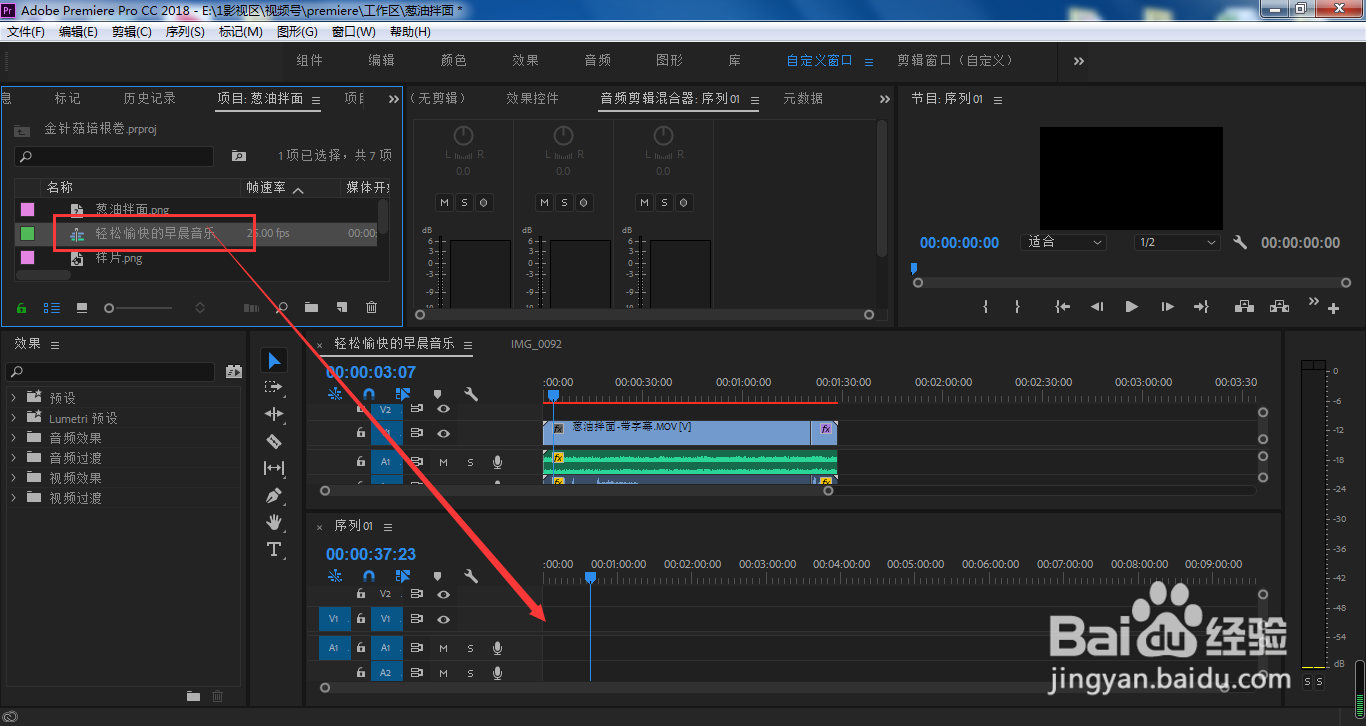Solo track A2 in 序列01 timeline
The height and width of the screenshot is (726, 1366).
470,673
